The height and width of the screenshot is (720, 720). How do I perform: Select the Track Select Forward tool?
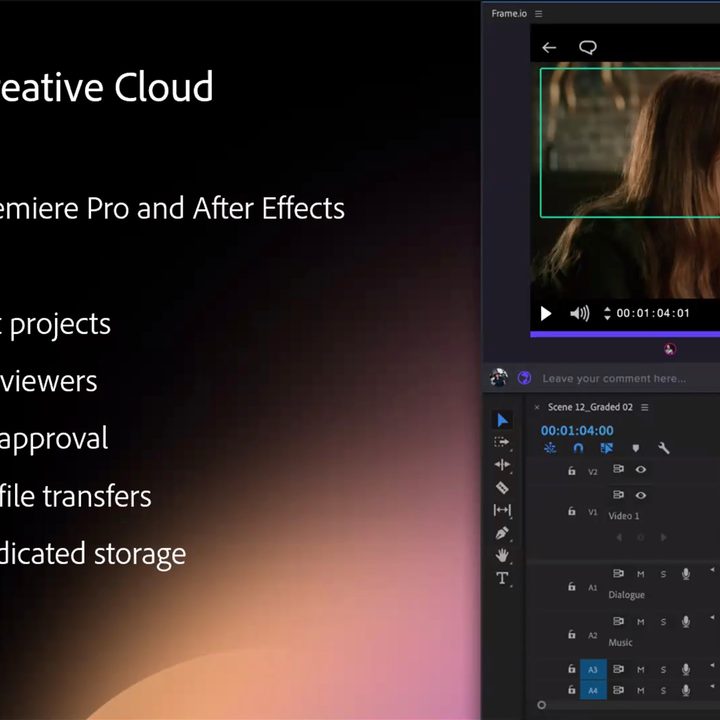click(x=502, y=442)
